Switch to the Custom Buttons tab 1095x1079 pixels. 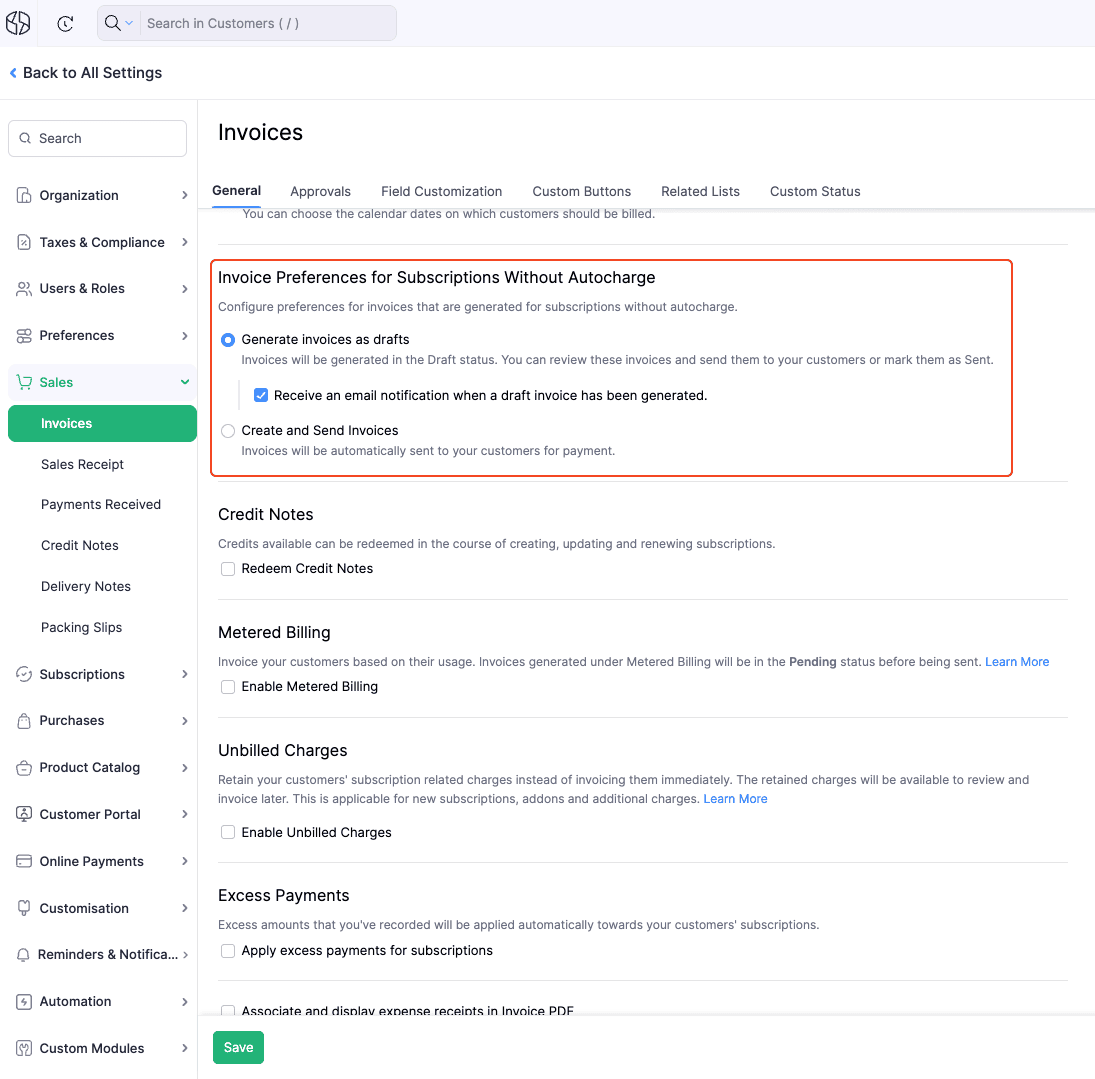click(581, 191)
